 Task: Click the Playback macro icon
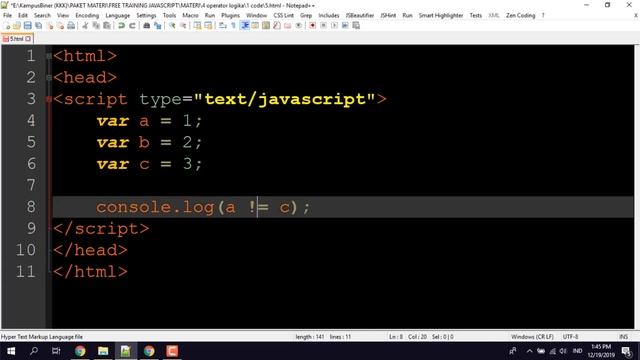click(334, 25)
